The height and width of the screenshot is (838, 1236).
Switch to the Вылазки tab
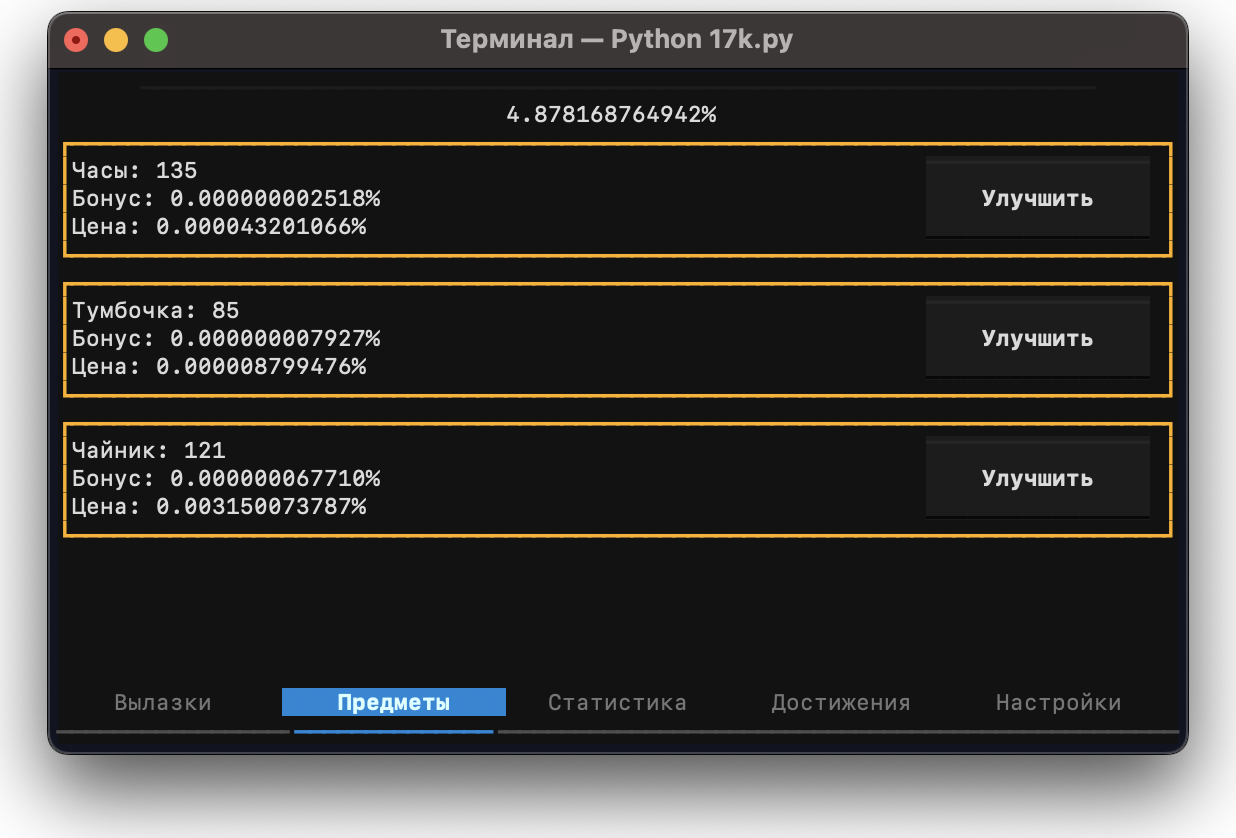click(163, 703)
